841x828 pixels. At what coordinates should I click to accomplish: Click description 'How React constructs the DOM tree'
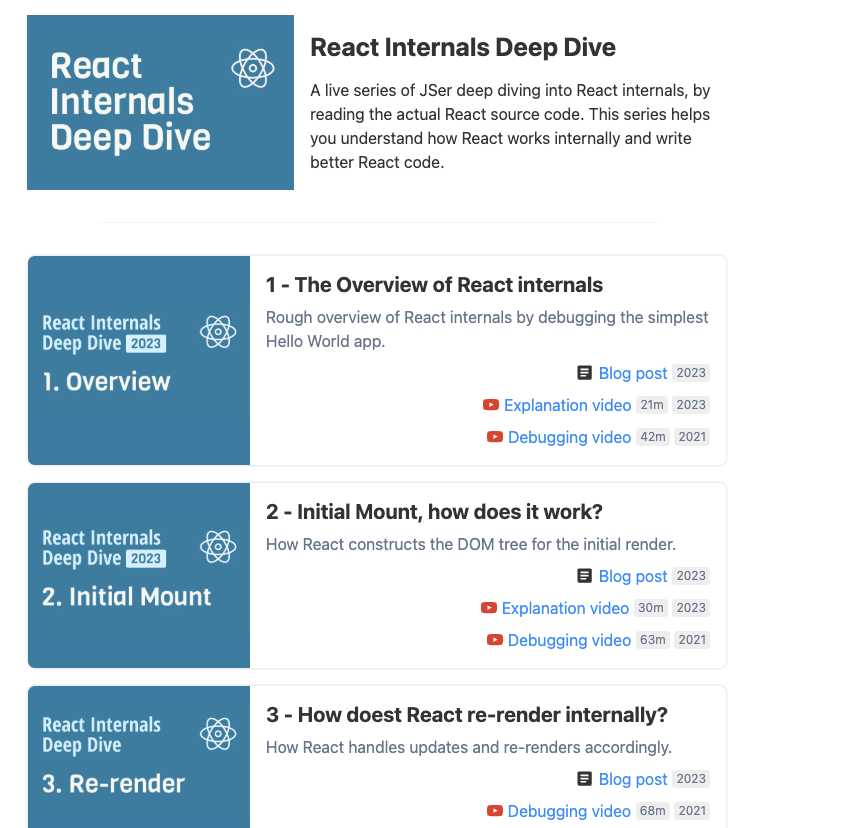pos(471,544)
